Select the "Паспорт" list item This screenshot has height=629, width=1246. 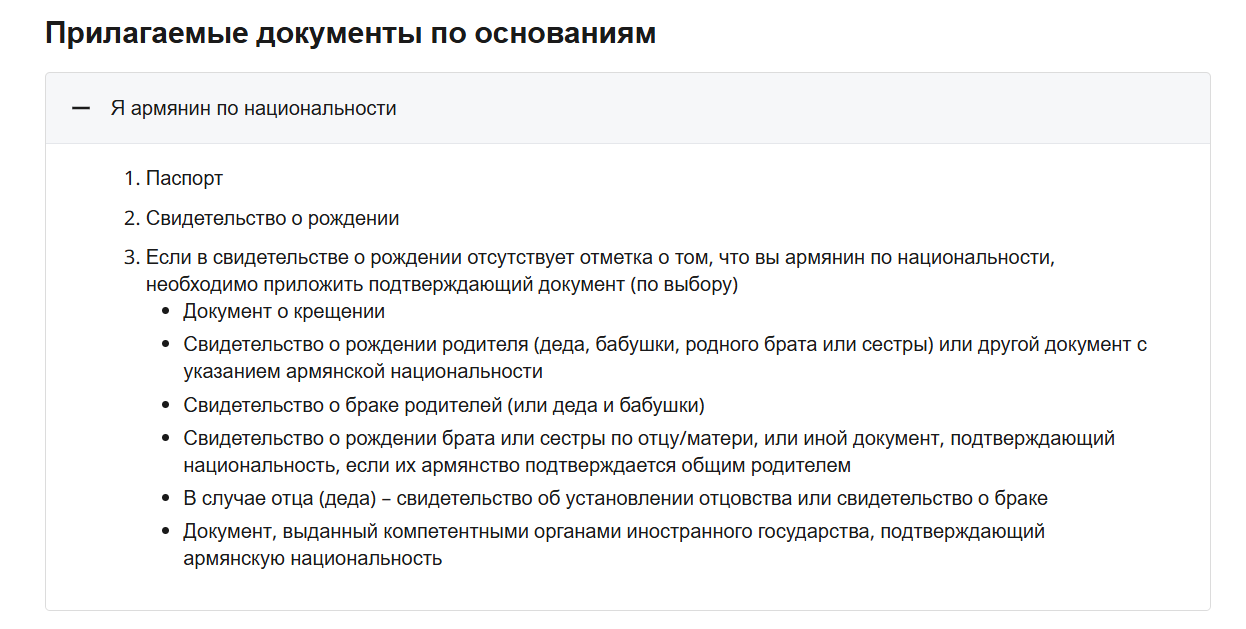(184, 178)
